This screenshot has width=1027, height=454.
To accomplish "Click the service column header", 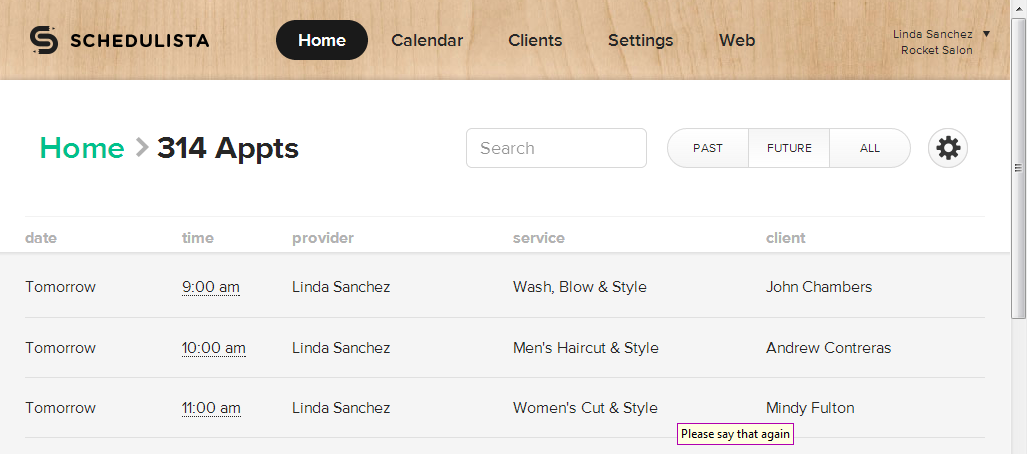I will [538, 238].
